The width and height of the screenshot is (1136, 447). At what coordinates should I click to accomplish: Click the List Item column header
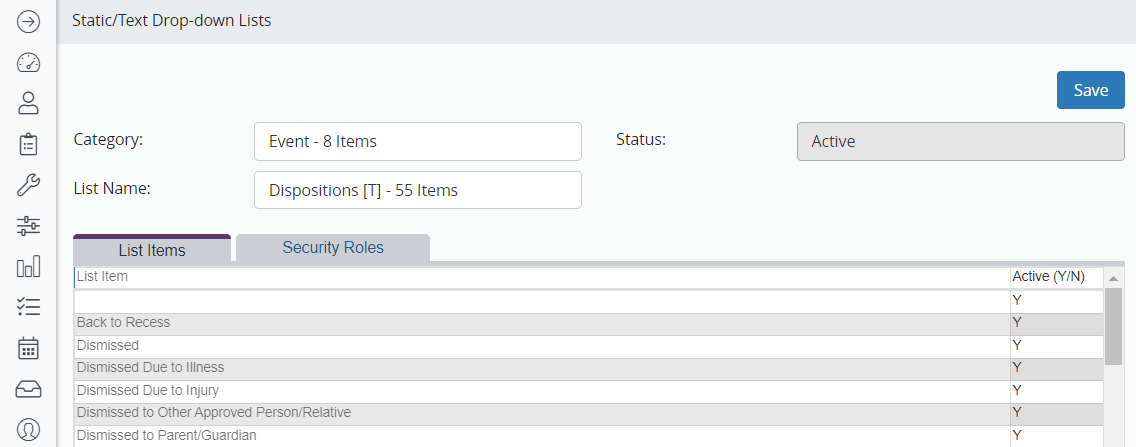pos(542,277)
